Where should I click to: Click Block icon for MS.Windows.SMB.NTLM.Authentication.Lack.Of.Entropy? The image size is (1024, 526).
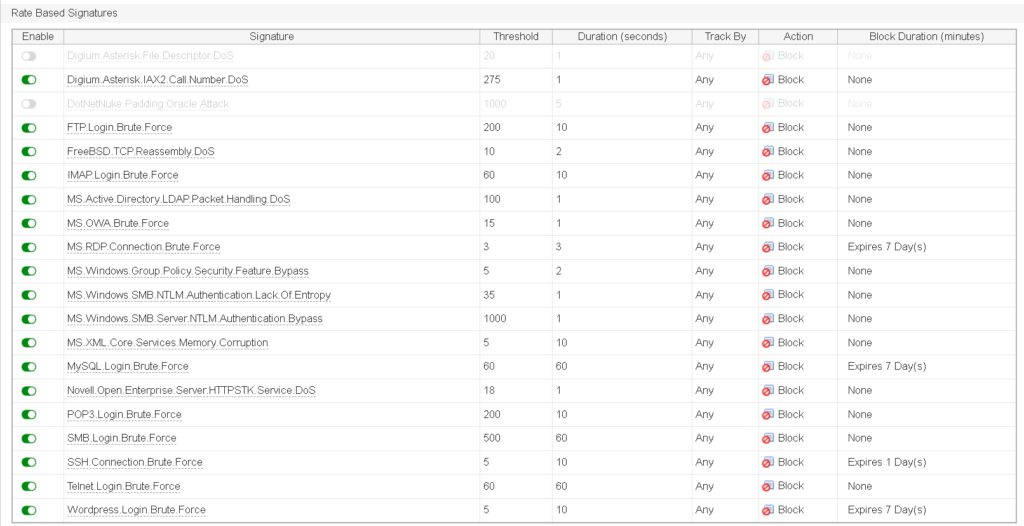[768, 295]
